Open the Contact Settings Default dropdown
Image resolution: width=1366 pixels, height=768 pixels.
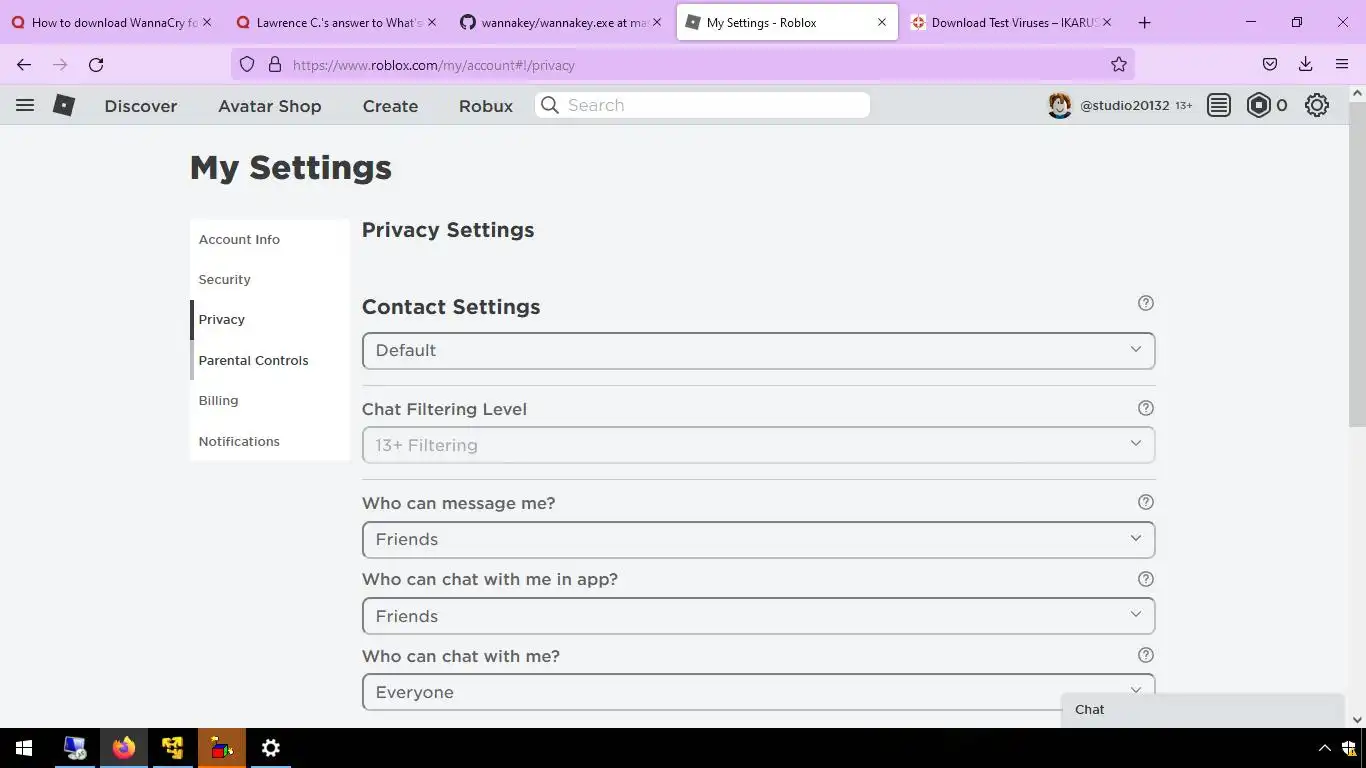[758, 350]
